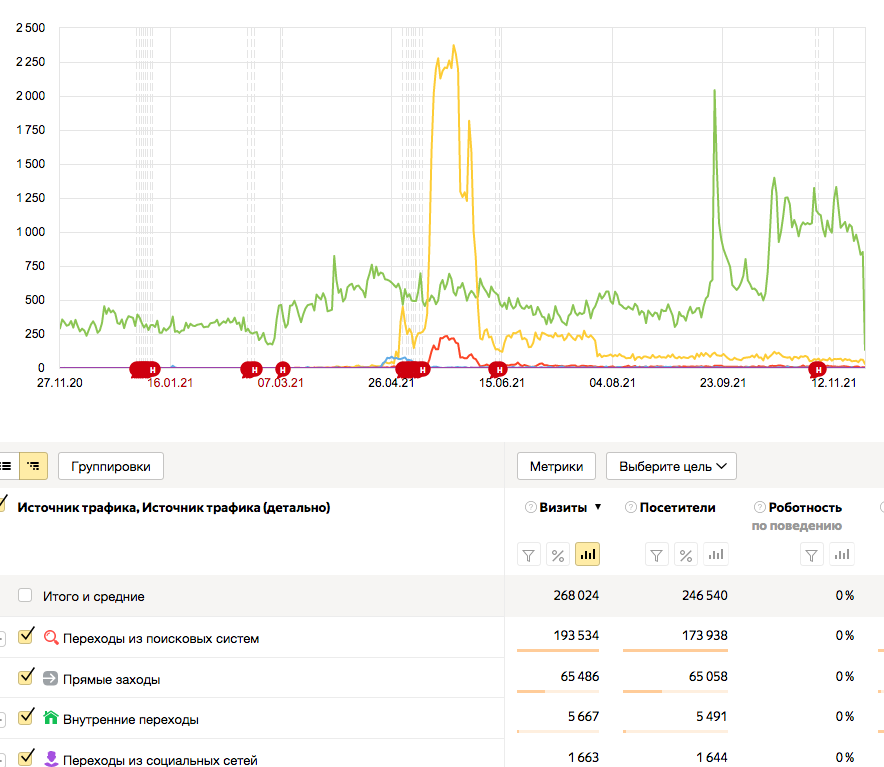Click the note marker near 15.06.21
This screenshot has height=767, width=884.
click(497, 370)
